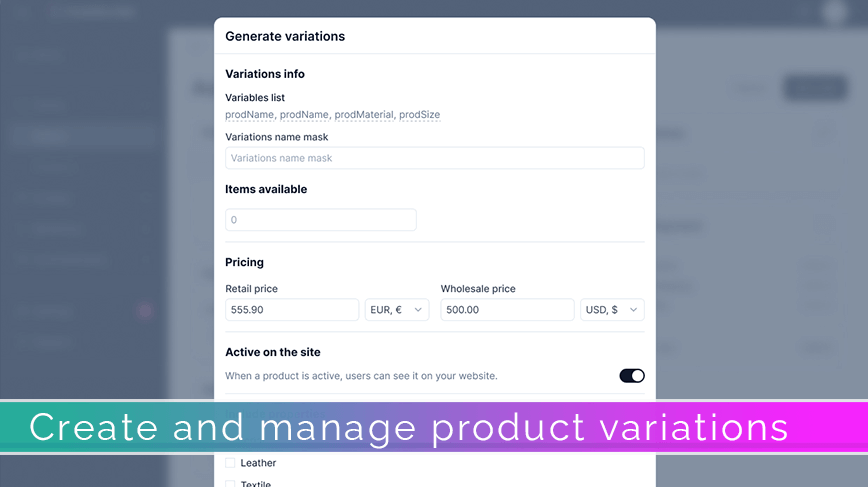Click the blurred dark button behind the dialog
Screen dimensions: 868x487
(814, 87)
